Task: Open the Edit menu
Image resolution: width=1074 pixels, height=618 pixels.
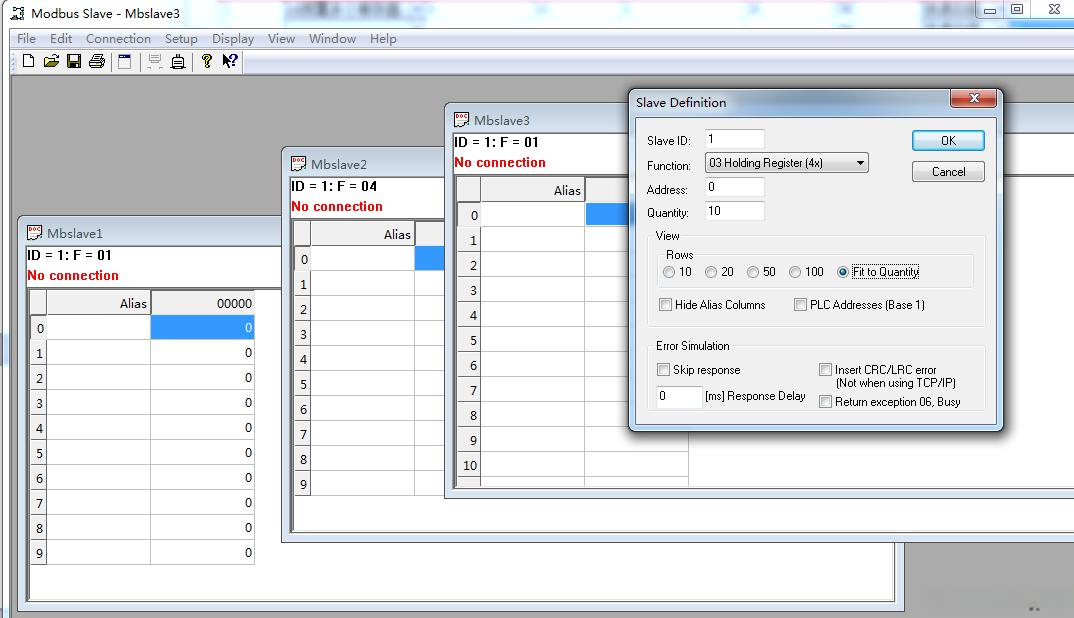Action: 60,38
